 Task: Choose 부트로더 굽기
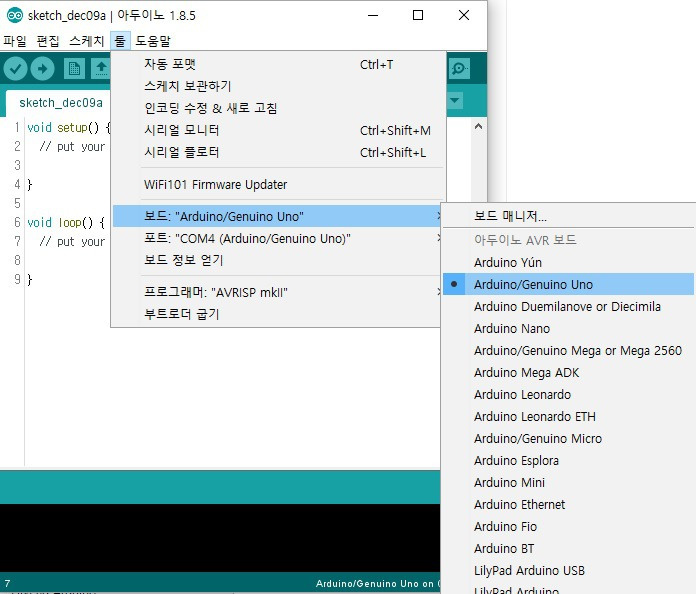tap(278, 314)
